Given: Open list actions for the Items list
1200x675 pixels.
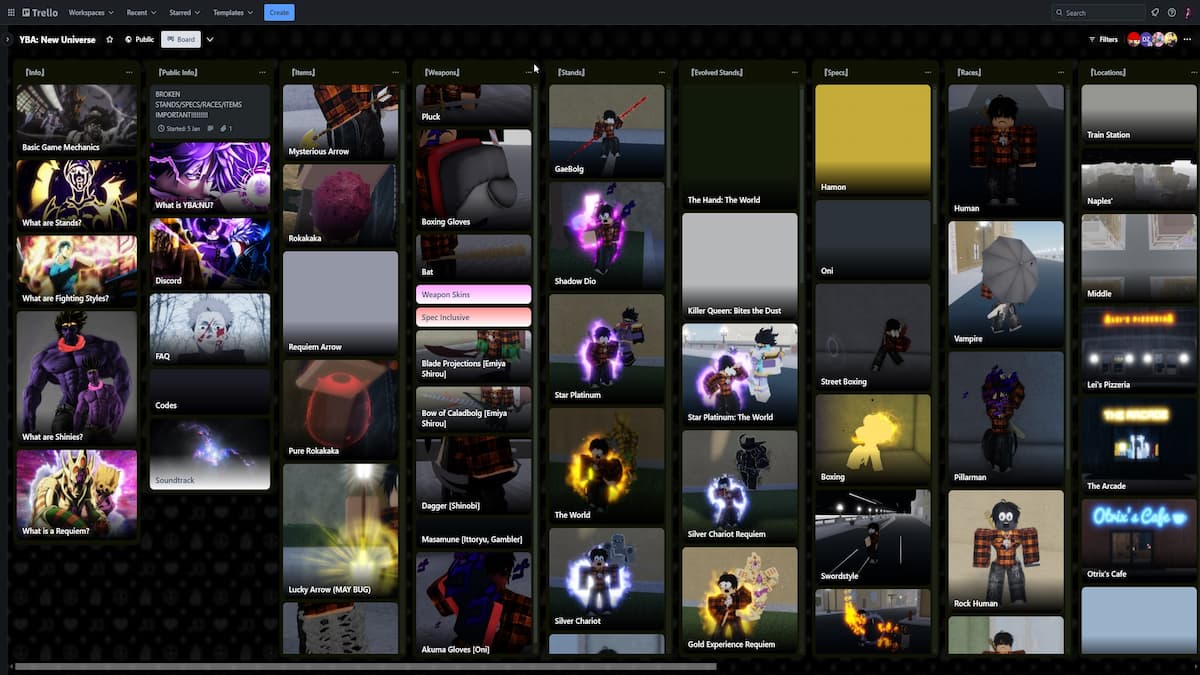Looking at the screenshot, I should [x=395, y=73].
